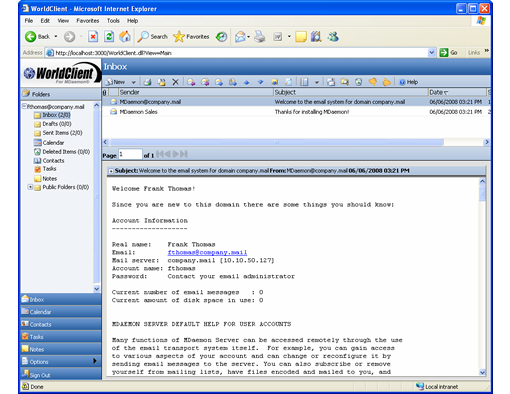Click the IE Stop icon

[x=93, y=36]
